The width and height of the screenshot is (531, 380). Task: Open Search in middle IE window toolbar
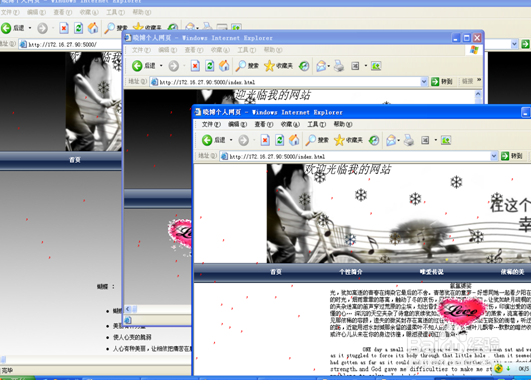[x=247, y=65]
